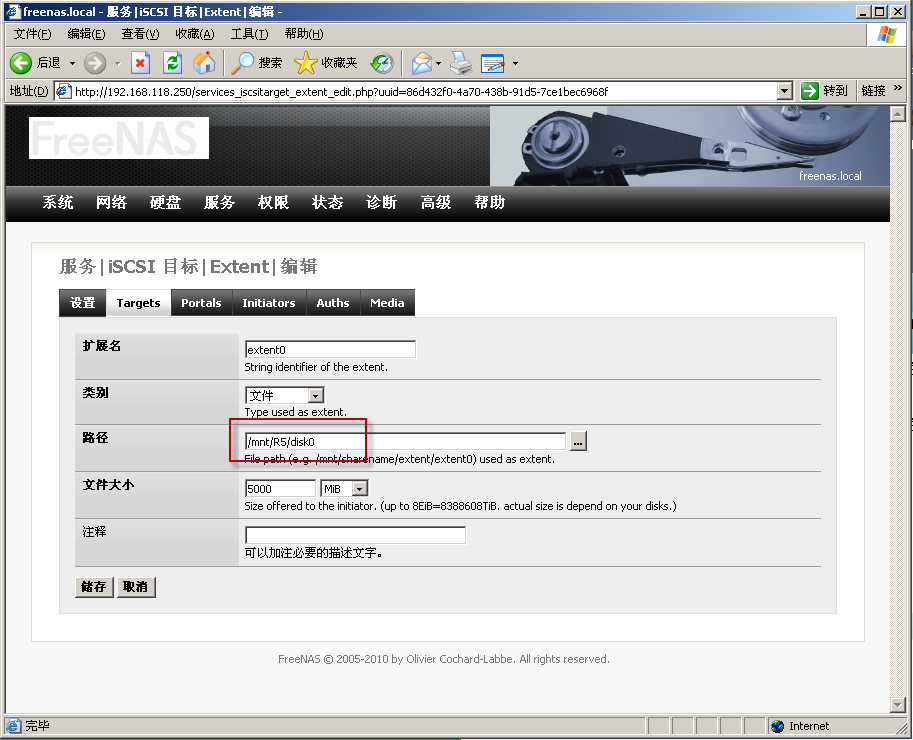The width and height of the screenshot is (913, 740).
Task: Click the Internet zone status indicator
Action: 799,726
